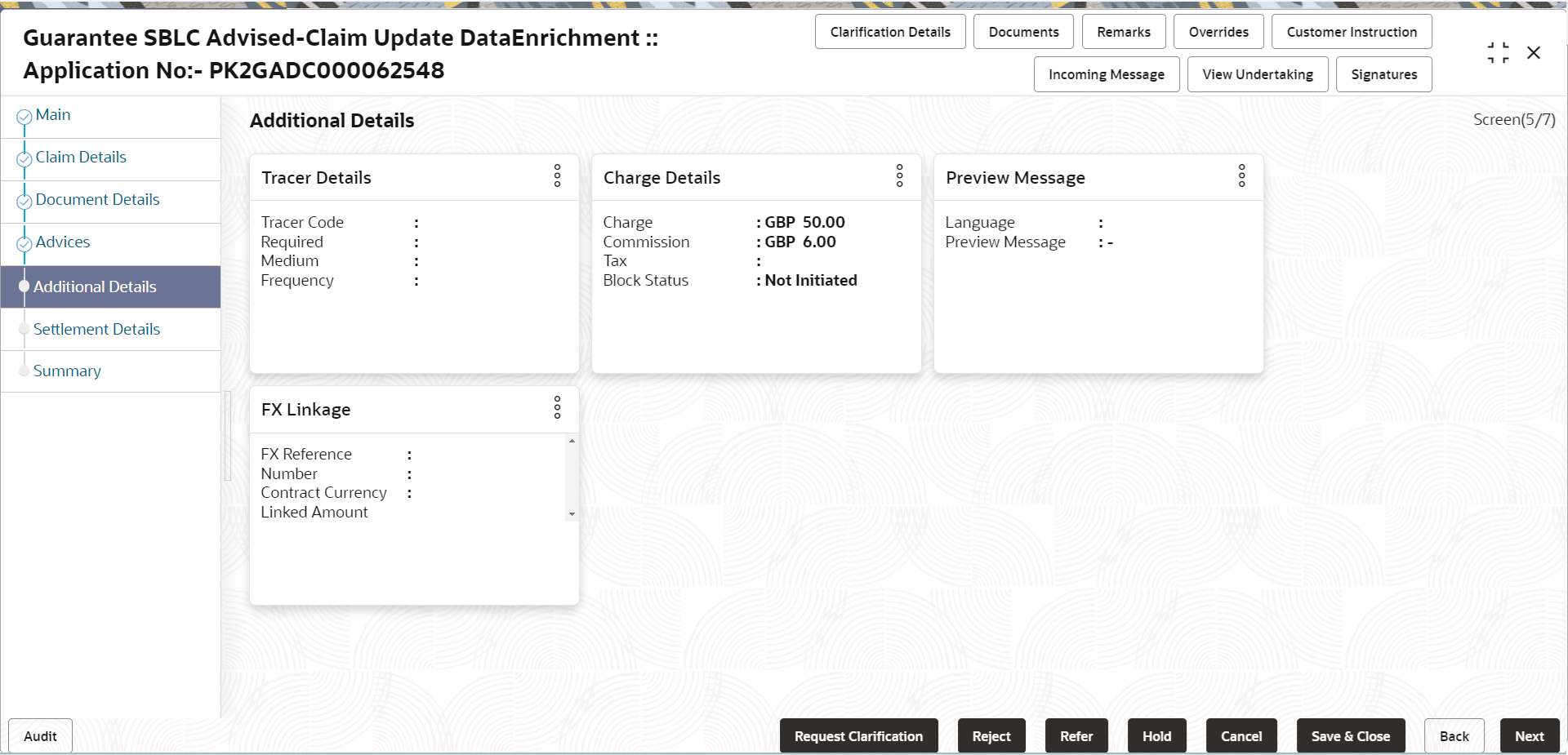Viewport: 1568px width, 755px height.
Task: Click the Tax label in Charge Details
Action: tap(615, 260)
